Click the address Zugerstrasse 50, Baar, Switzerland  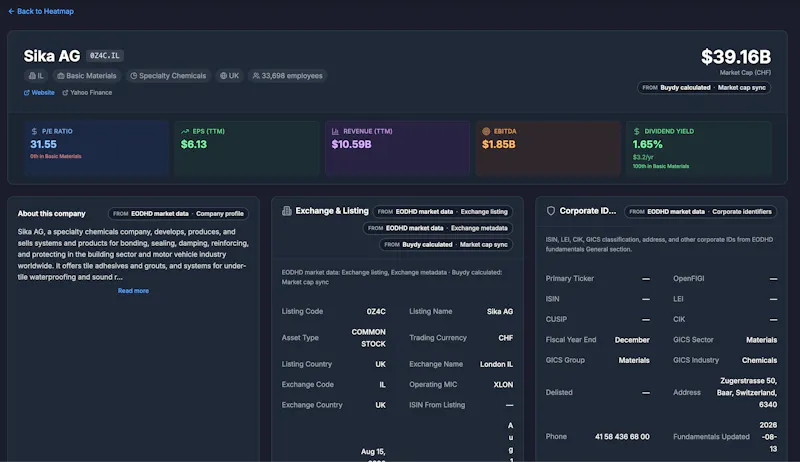(x=746, y=393)
